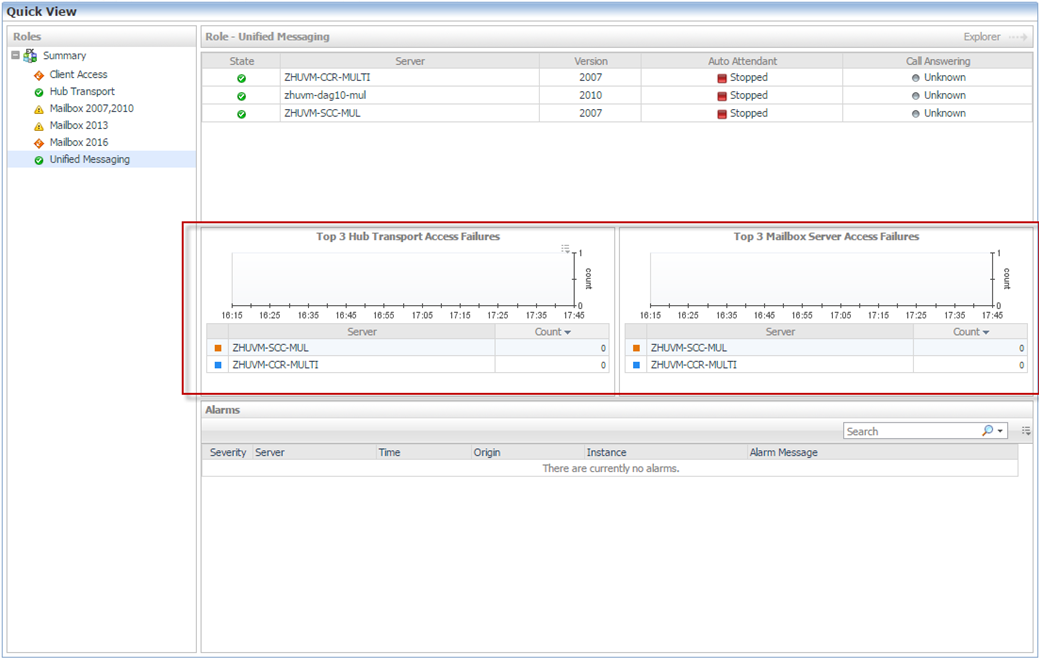Open the Alarms search magnifier dropdown
Image resolution: width=1039 pixels, height=665 pixels.
click(x=992, y=431)
